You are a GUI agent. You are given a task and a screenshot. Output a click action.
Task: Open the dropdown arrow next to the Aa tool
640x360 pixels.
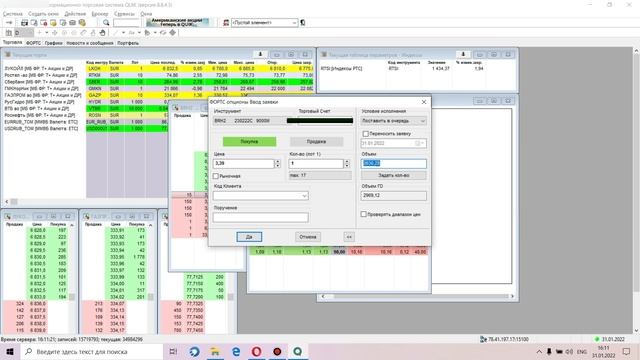139,33
